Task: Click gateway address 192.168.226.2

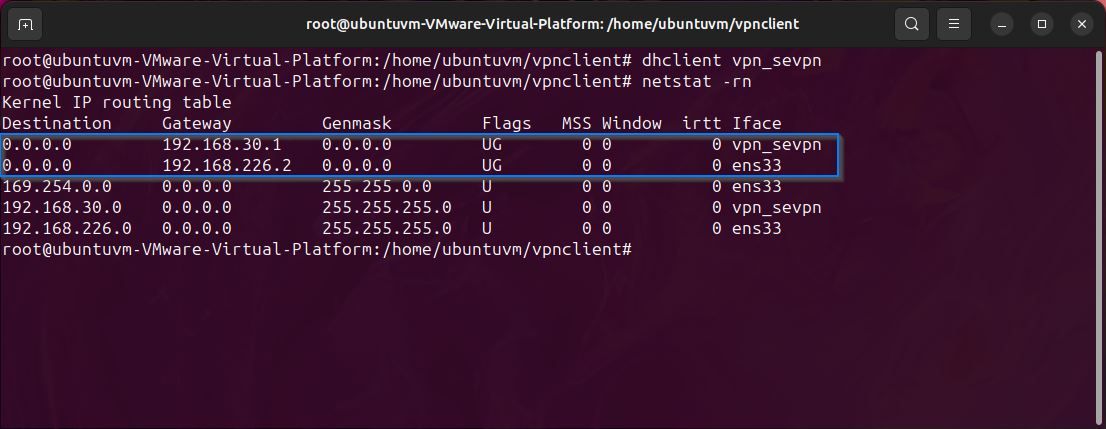Action: [227, 165]
